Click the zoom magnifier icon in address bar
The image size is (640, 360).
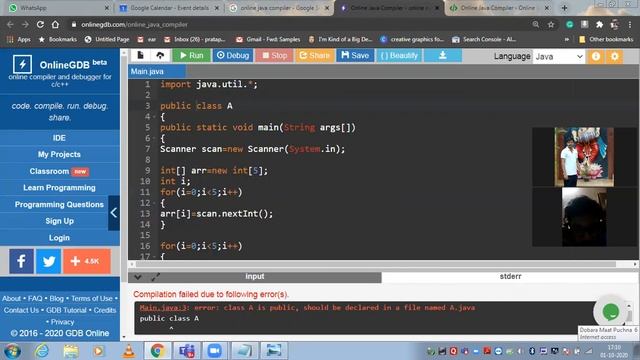pos(536,24)
